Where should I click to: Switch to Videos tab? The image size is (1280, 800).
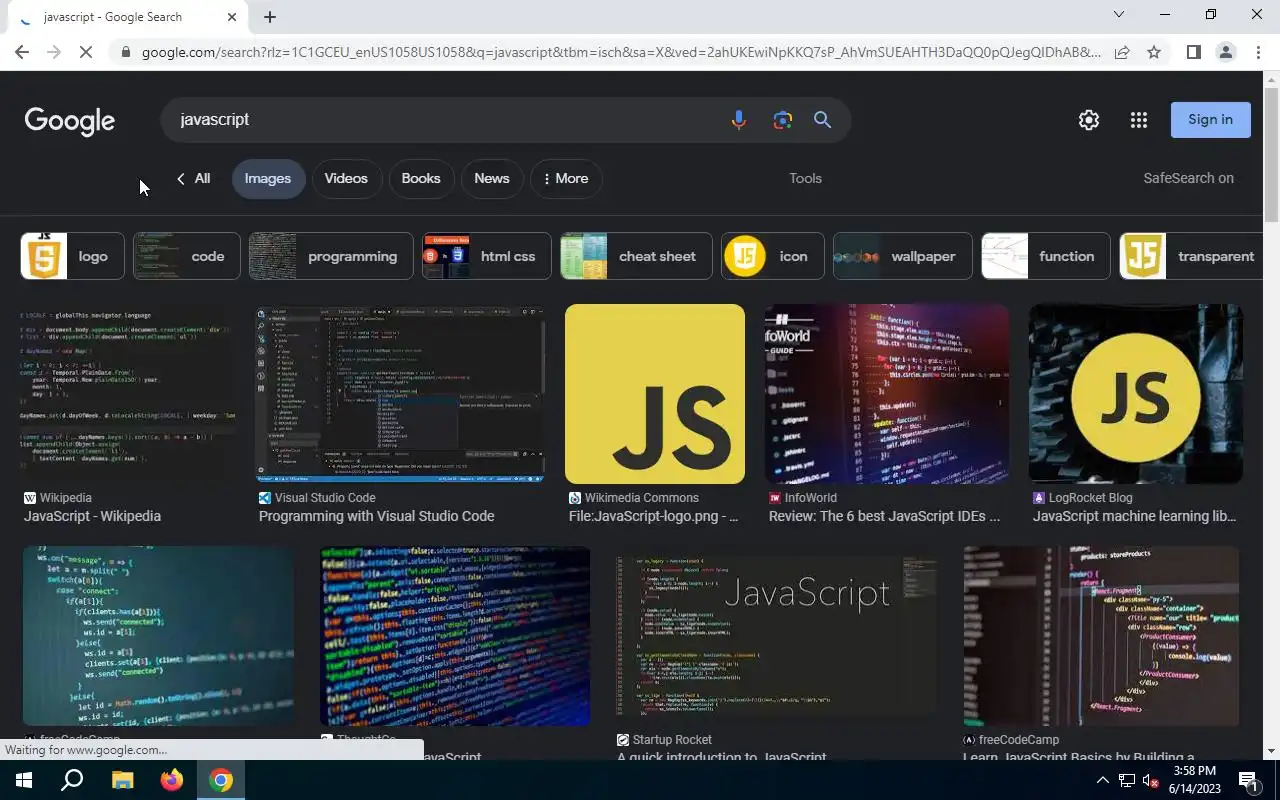click(346, 179)
